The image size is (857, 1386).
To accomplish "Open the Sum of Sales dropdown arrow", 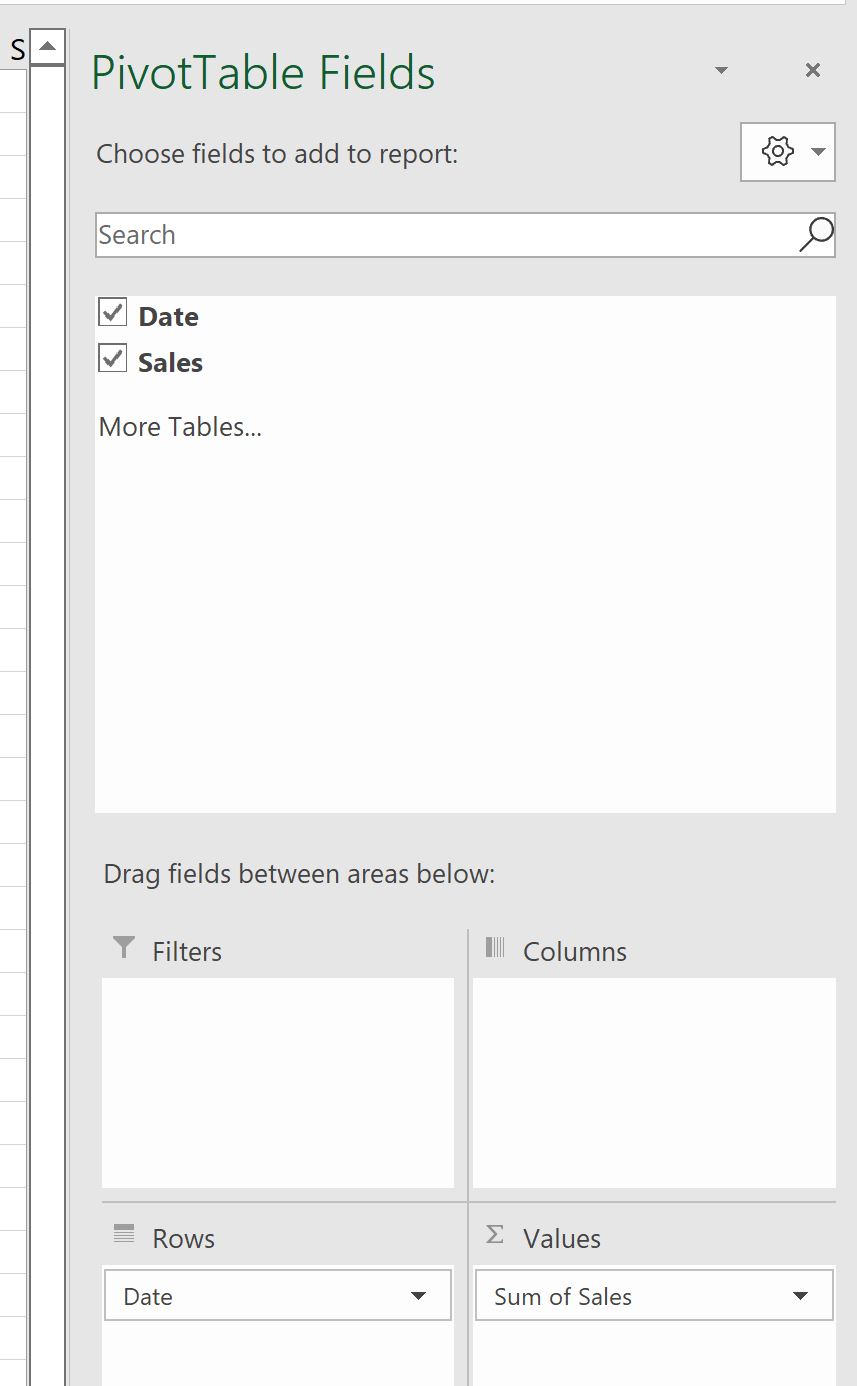I will [800, 1297].
